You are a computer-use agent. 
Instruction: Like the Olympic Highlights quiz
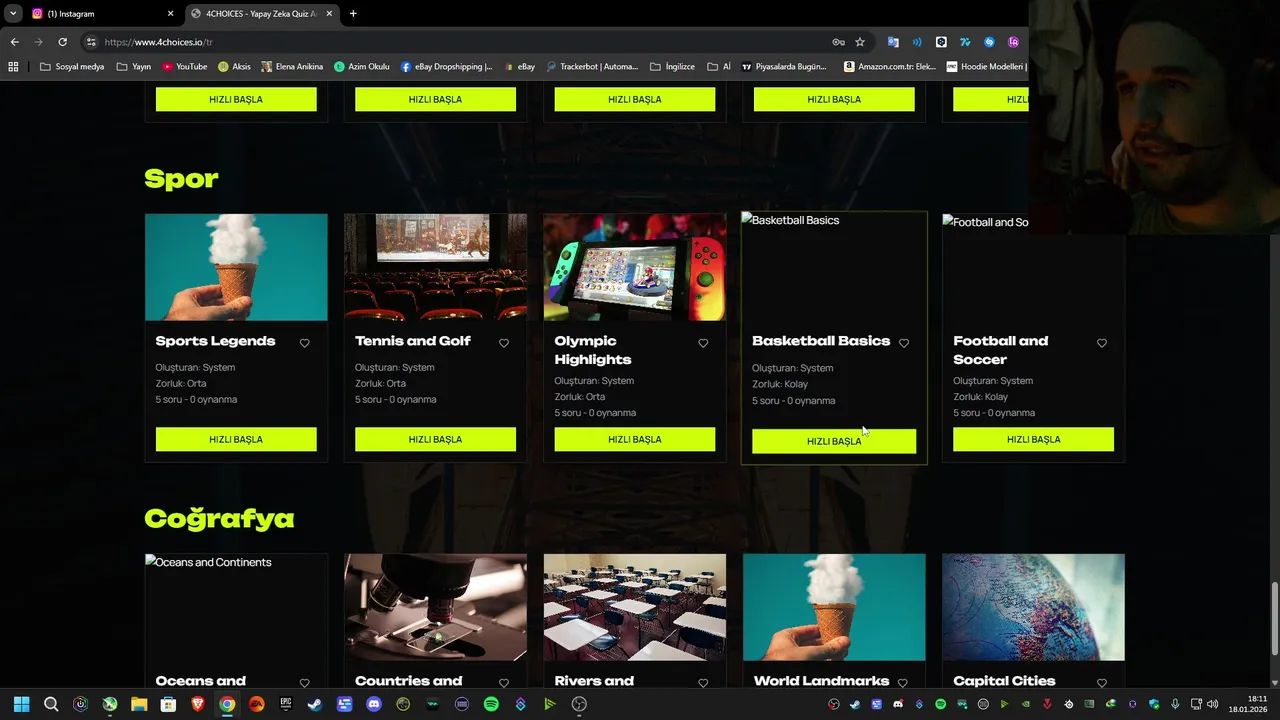coord(703,343)
